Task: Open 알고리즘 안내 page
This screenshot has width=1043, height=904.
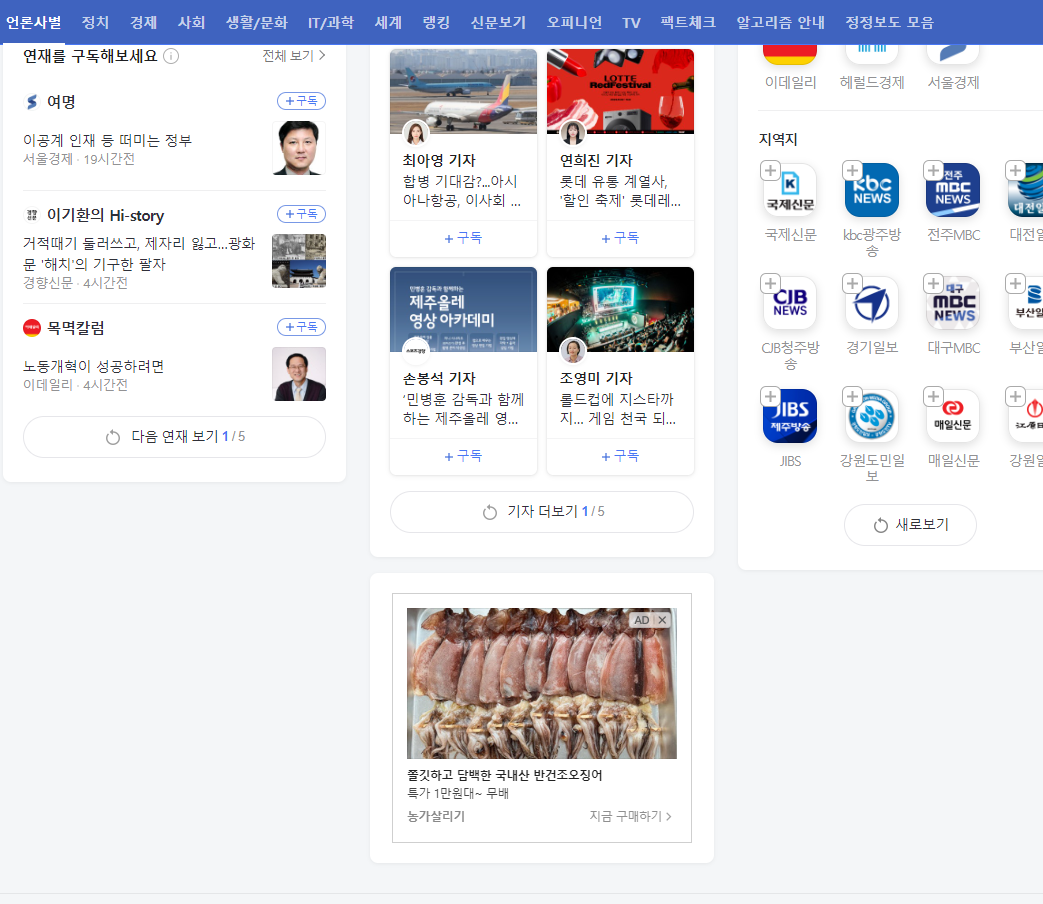Action: (780, 23)
